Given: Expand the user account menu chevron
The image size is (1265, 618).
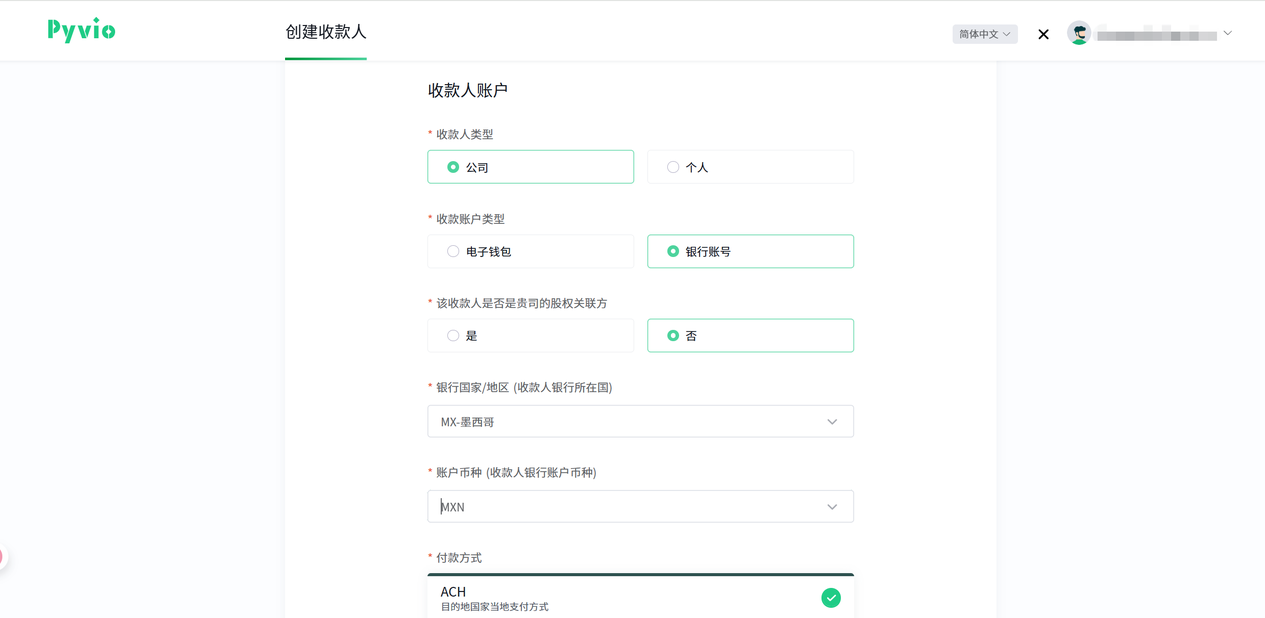Looking at the screenshot, I should pyautogui.click(x=1228, y=33).
